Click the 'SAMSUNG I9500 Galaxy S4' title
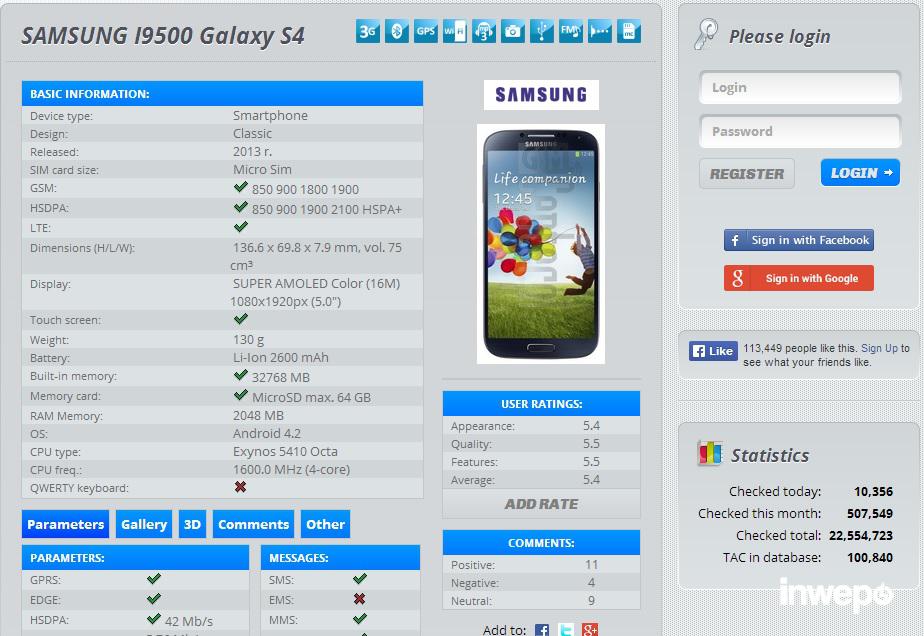Viewport: 924px width, 636px height. click(x=163, y=36)
